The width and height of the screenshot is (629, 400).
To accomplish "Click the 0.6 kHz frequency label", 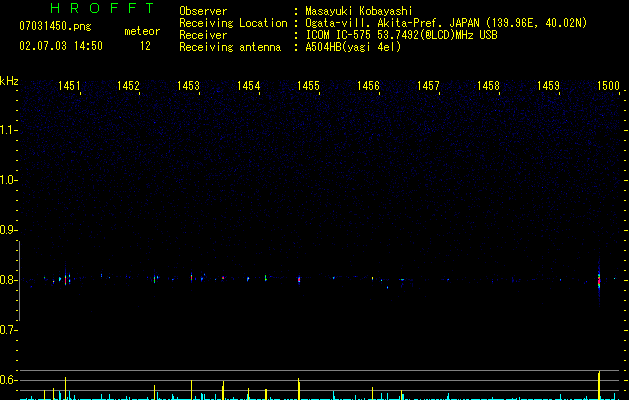I will (8, 380).
